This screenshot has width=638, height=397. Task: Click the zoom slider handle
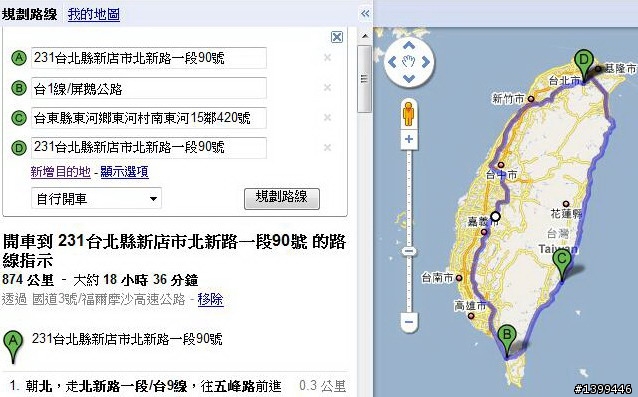pos(409,251)
